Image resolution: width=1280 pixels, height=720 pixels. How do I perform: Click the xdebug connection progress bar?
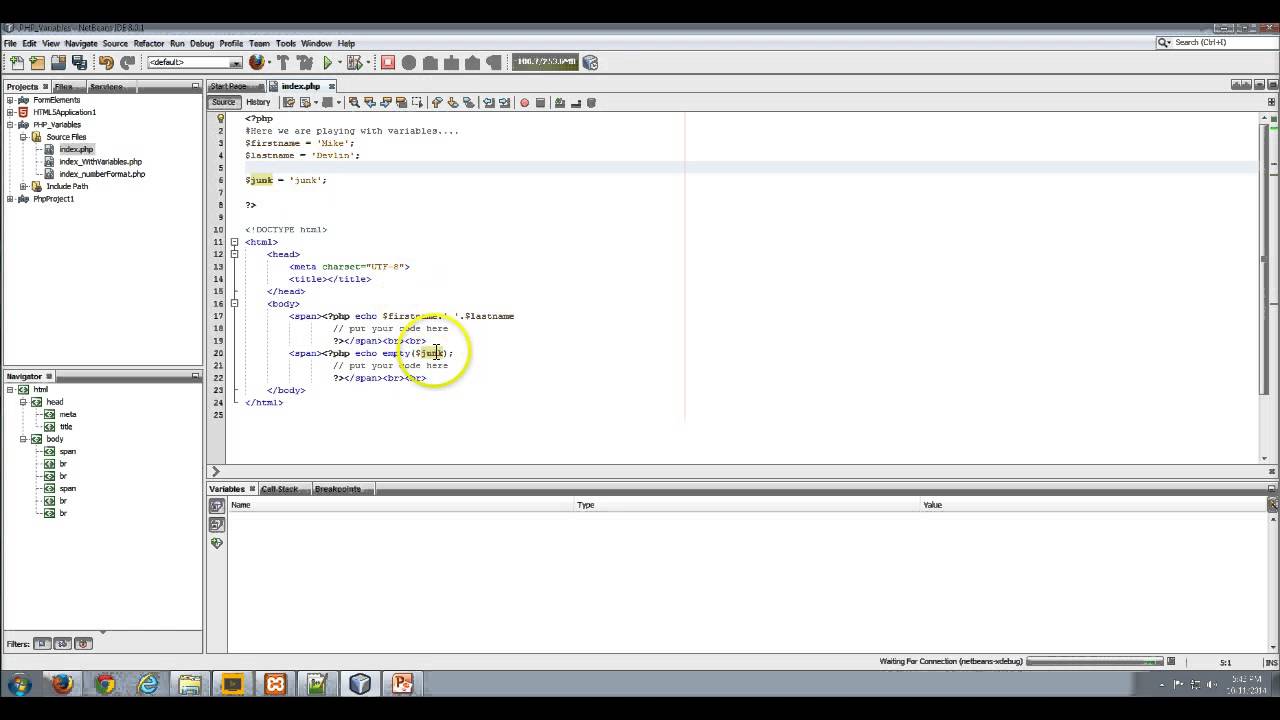point(1095,661)
